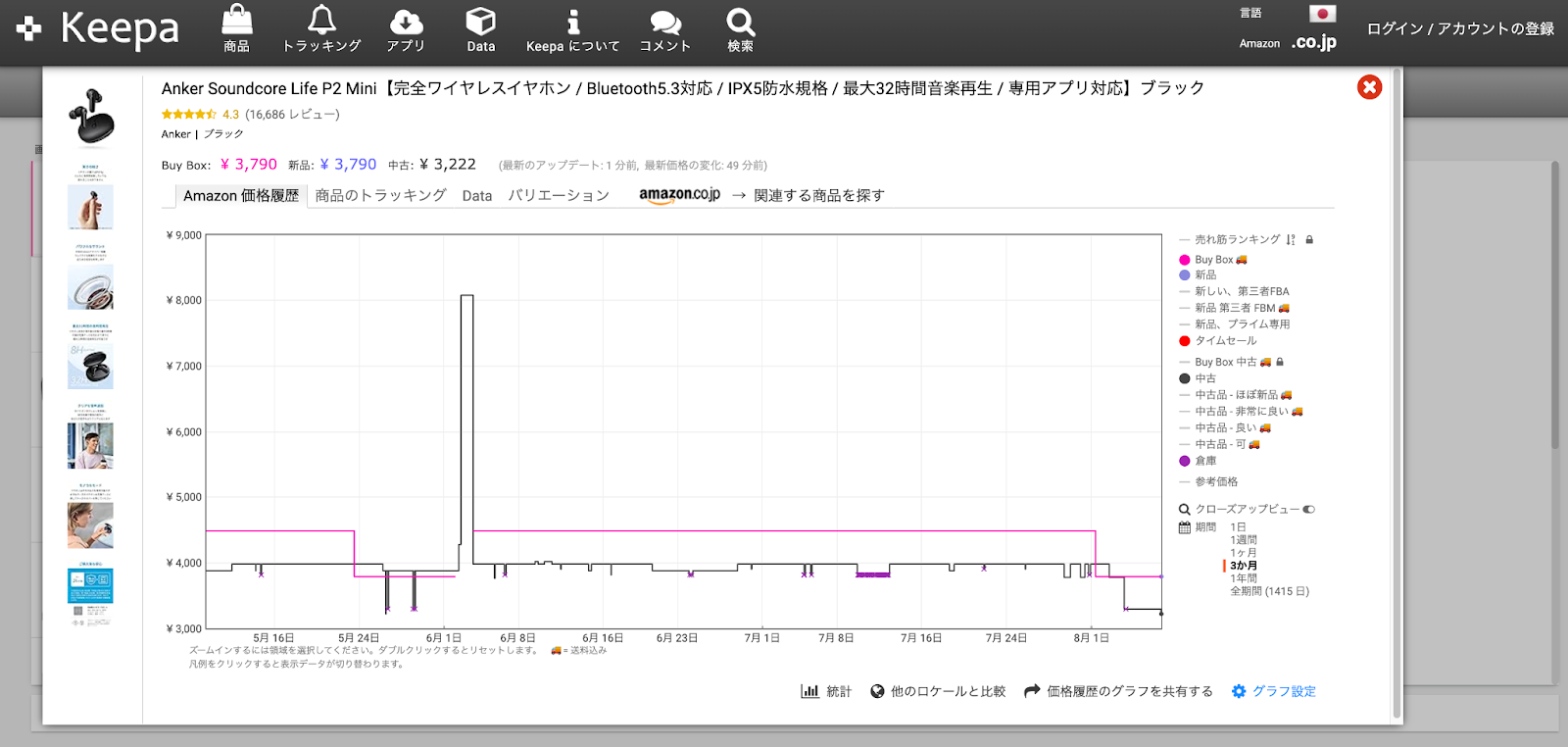Viewport: 1568px width, 747px height.
Task: Click the Keepa logo
Action: (x=98, y=28)
